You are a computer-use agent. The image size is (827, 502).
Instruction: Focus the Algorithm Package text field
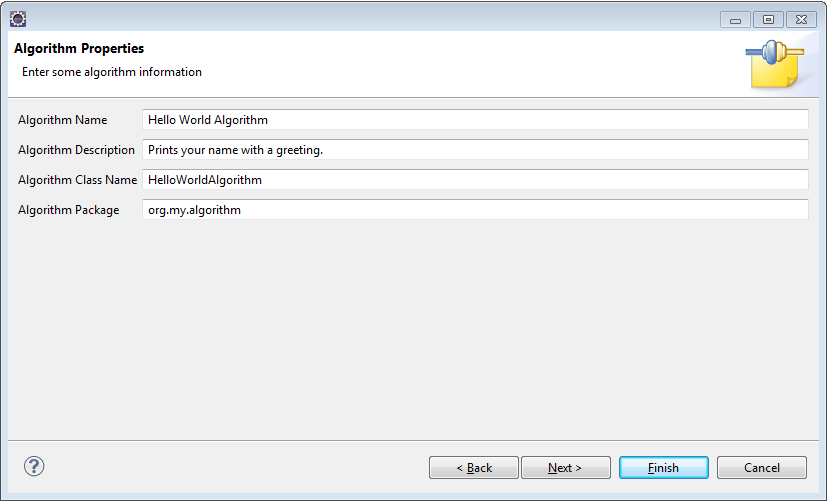[475, 210]
